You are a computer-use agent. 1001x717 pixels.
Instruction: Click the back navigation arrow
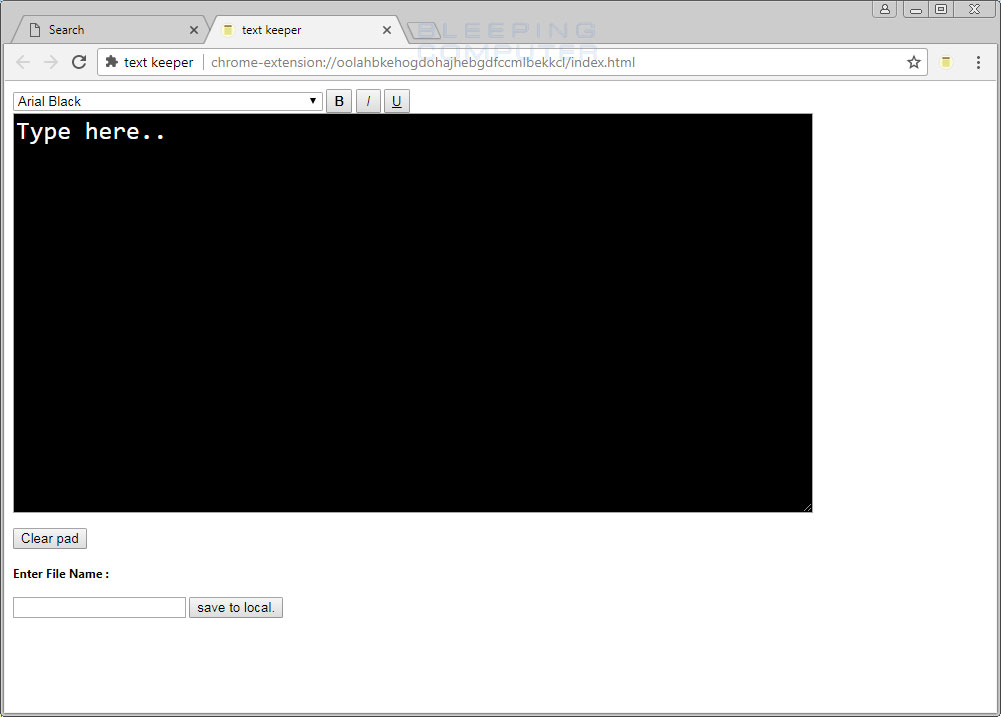tap(23, 62)
